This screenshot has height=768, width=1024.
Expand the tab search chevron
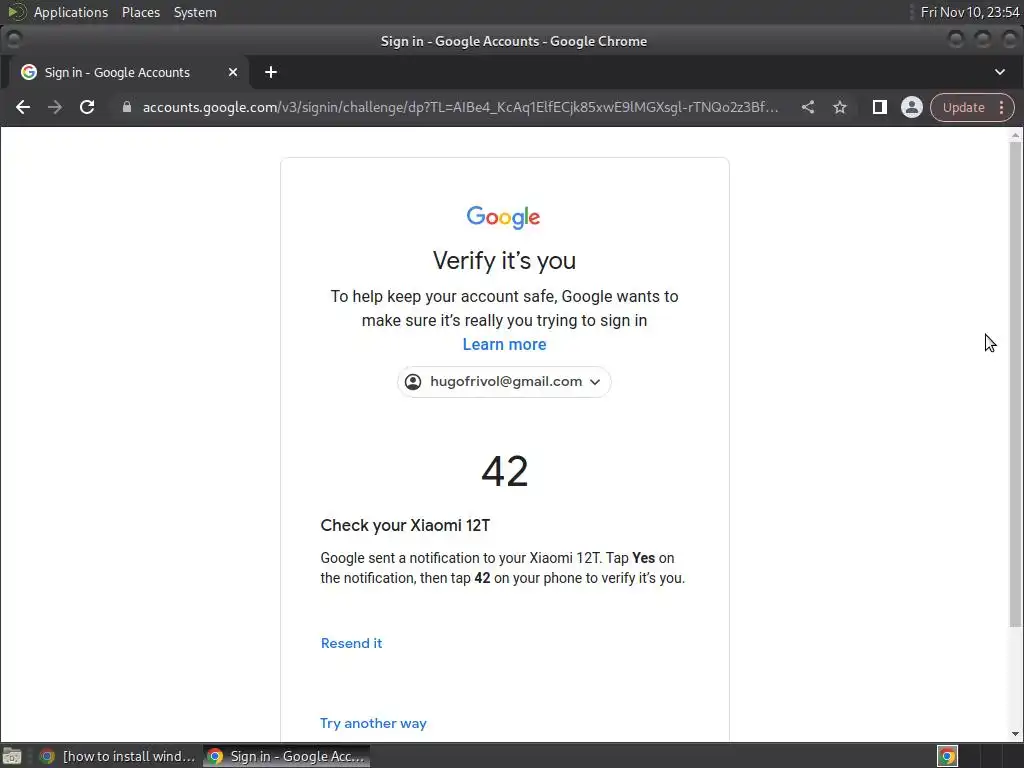1000,72
